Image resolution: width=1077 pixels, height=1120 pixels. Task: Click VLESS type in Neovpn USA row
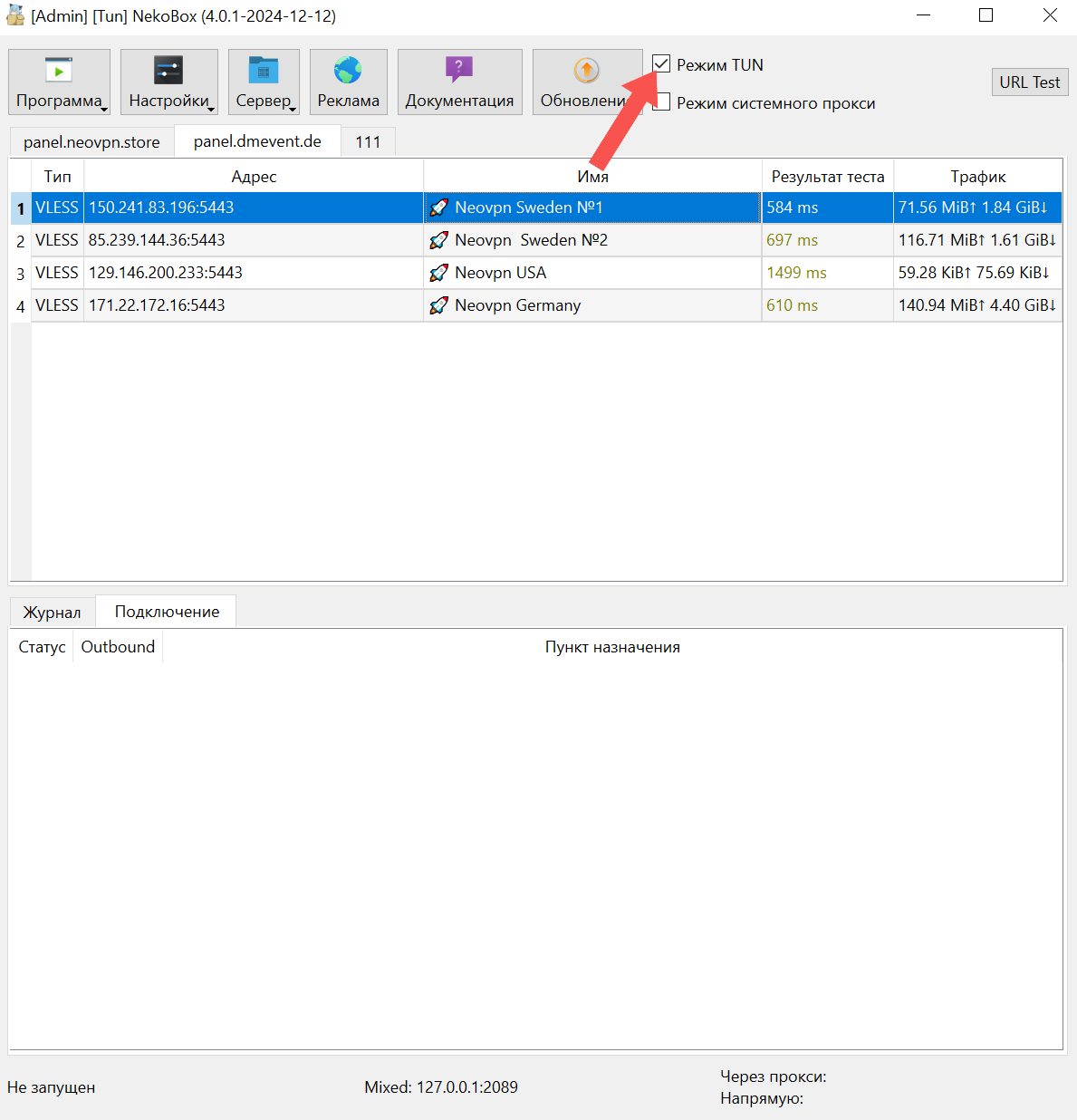pyautogui.click(x=57, y=273)
